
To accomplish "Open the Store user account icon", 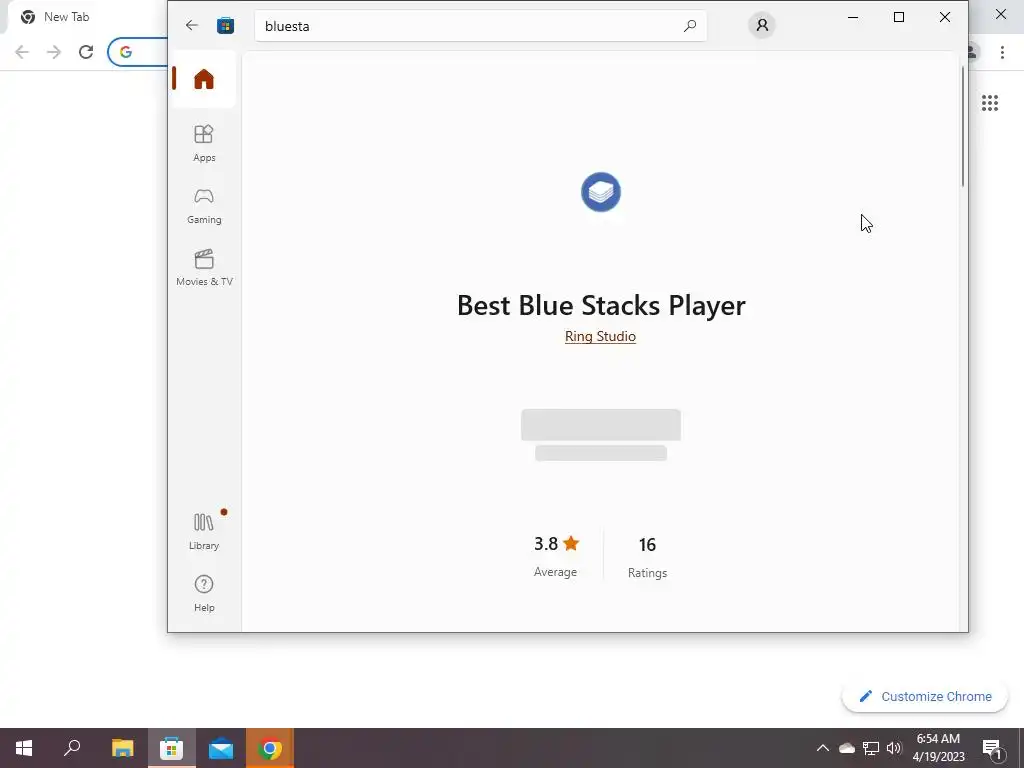I will coord(761,25).
